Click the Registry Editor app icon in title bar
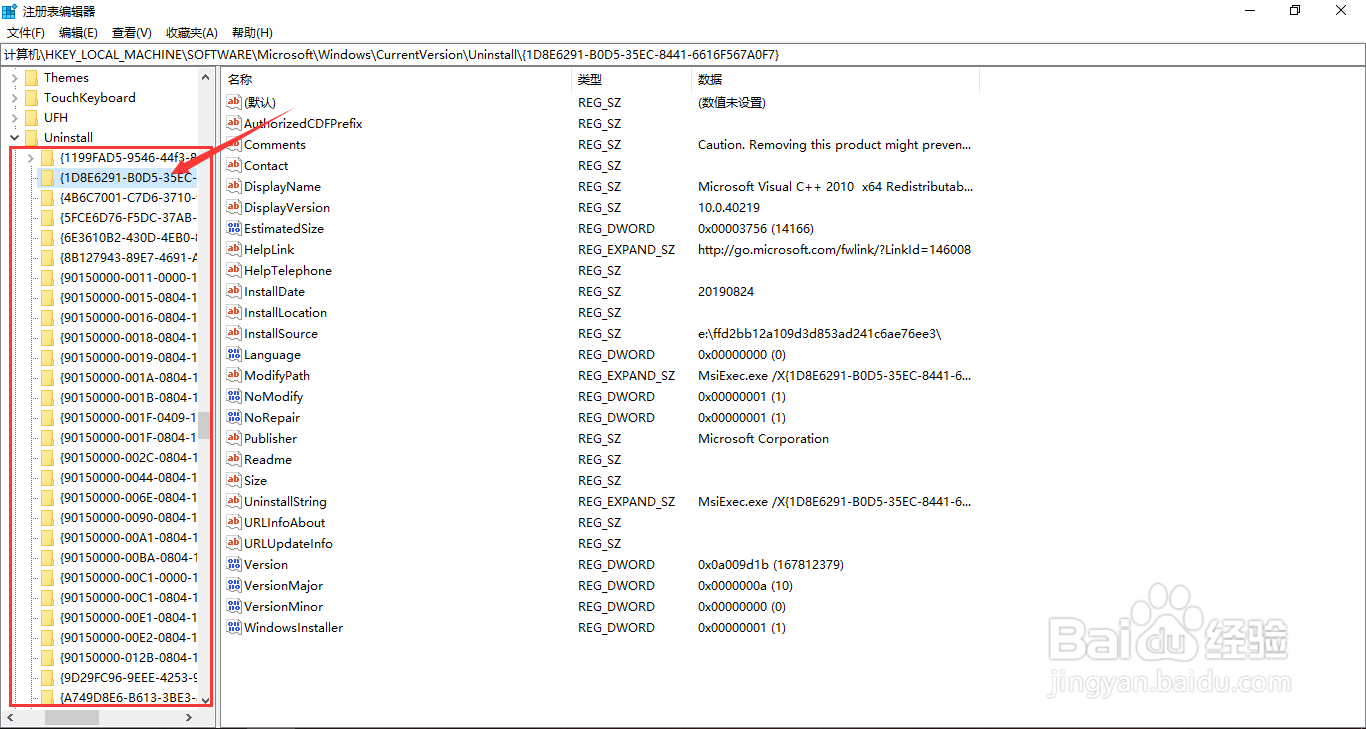The image size is (1366, 729). pyautogui.click(x=10, y=11)
